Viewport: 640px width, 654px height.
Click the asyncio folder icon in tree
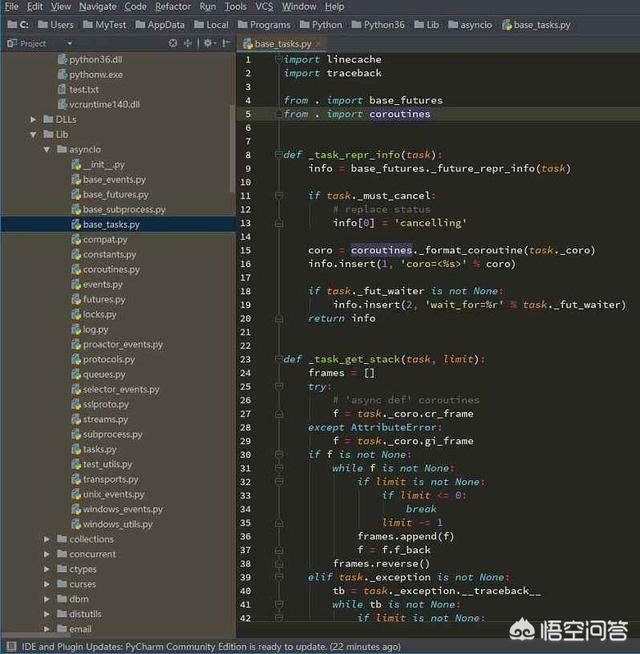[60, 150]
